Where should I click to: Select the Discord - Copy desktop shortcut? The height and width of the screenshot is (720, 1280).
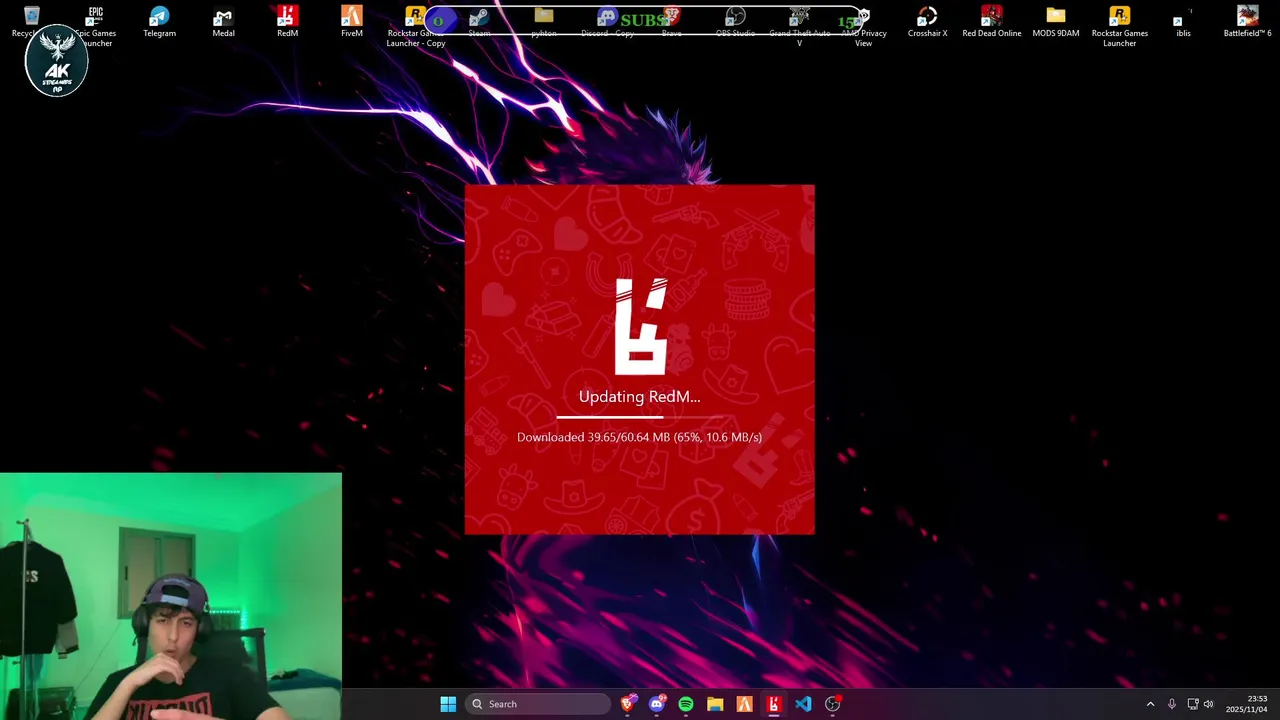[607, 22]
